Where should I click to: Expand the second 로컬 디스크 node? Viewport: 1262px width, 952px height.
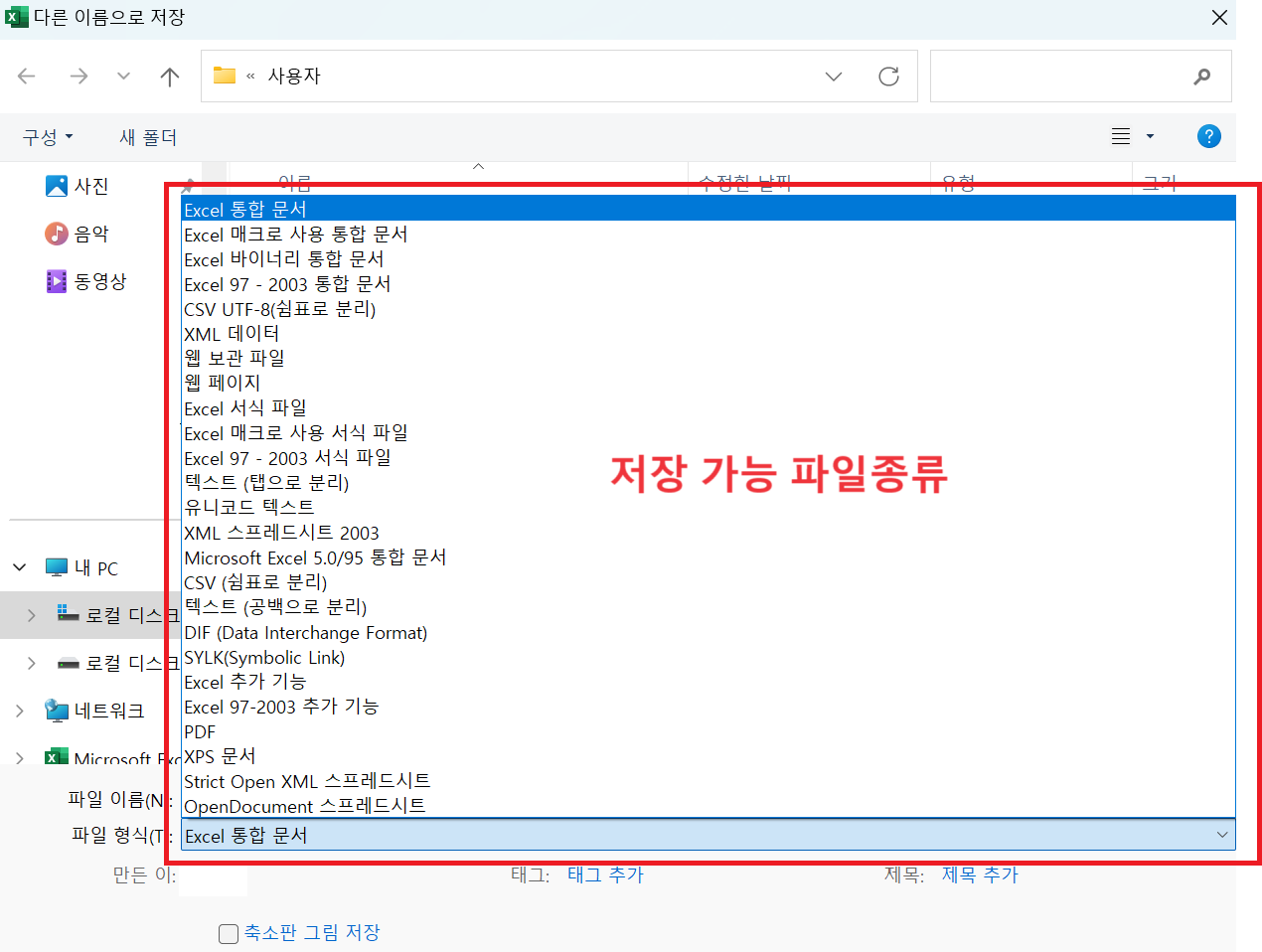click(31, 663)
